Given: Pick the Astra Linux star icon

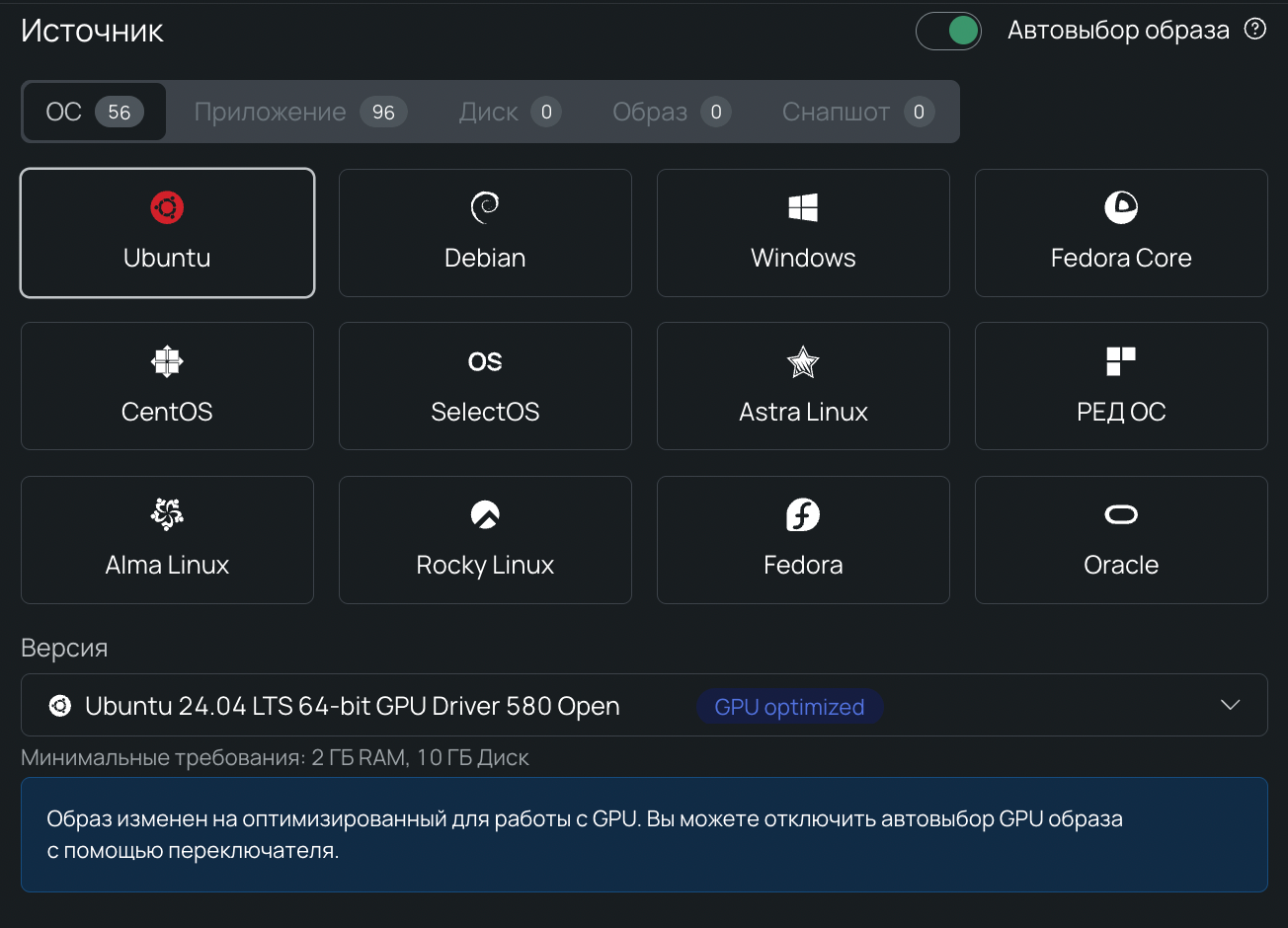Looking at the screenshot, I should 803,362.
